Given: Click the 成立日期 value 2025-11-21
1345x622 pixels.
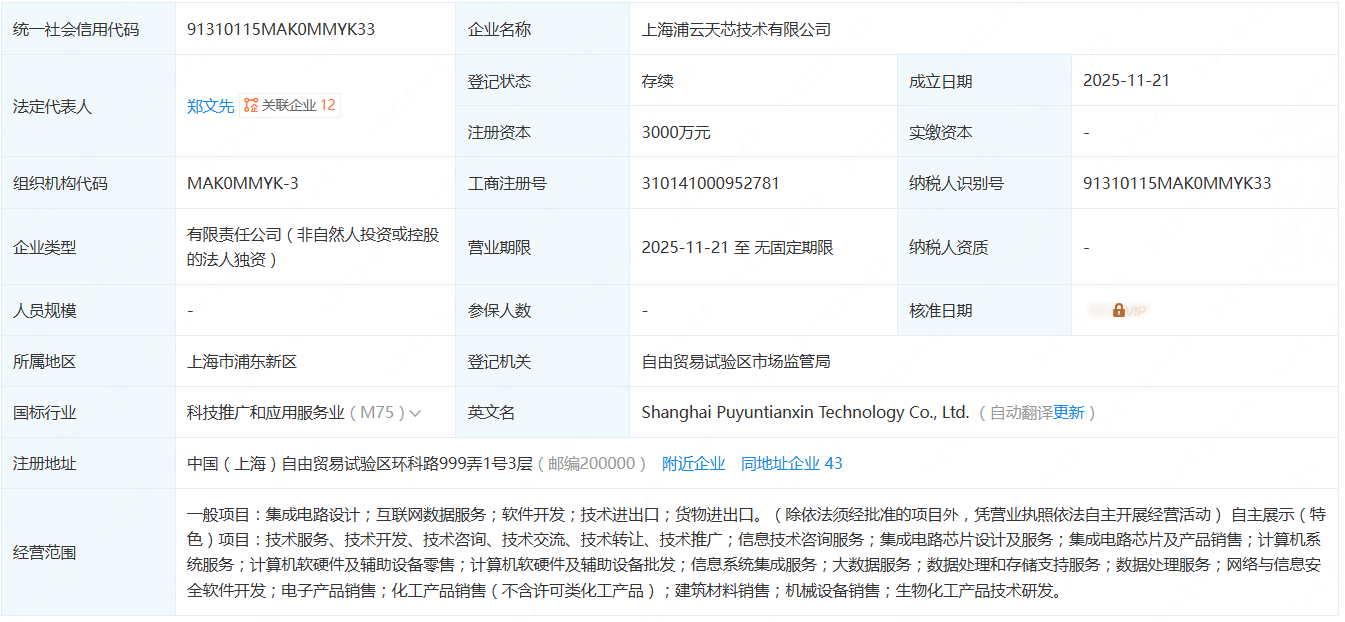Looking at the screenshot, I should [x=1126, y=80].
